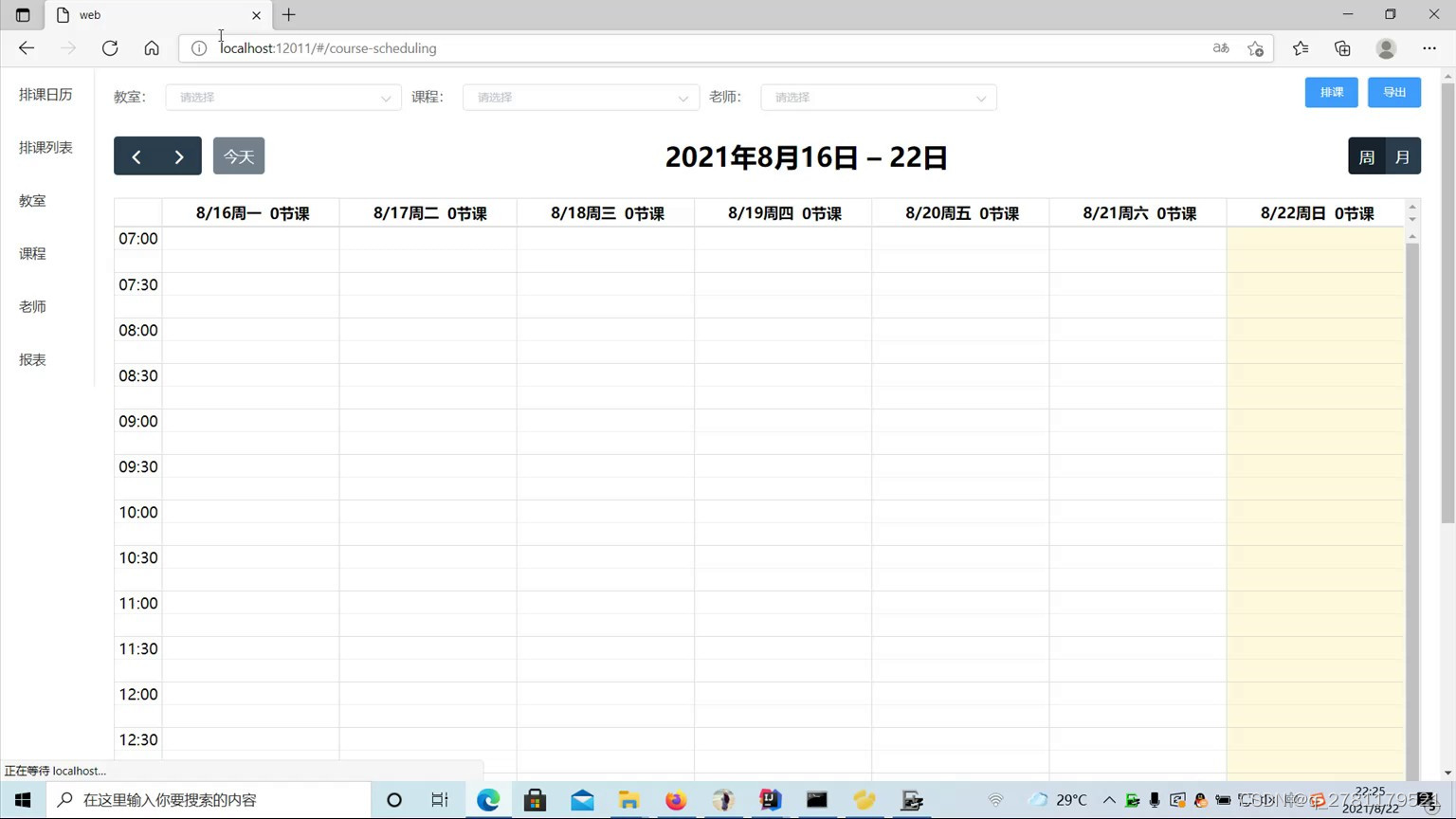
Task: Open the 老师 teacher dropdown
Action: [x=879, y=97]
